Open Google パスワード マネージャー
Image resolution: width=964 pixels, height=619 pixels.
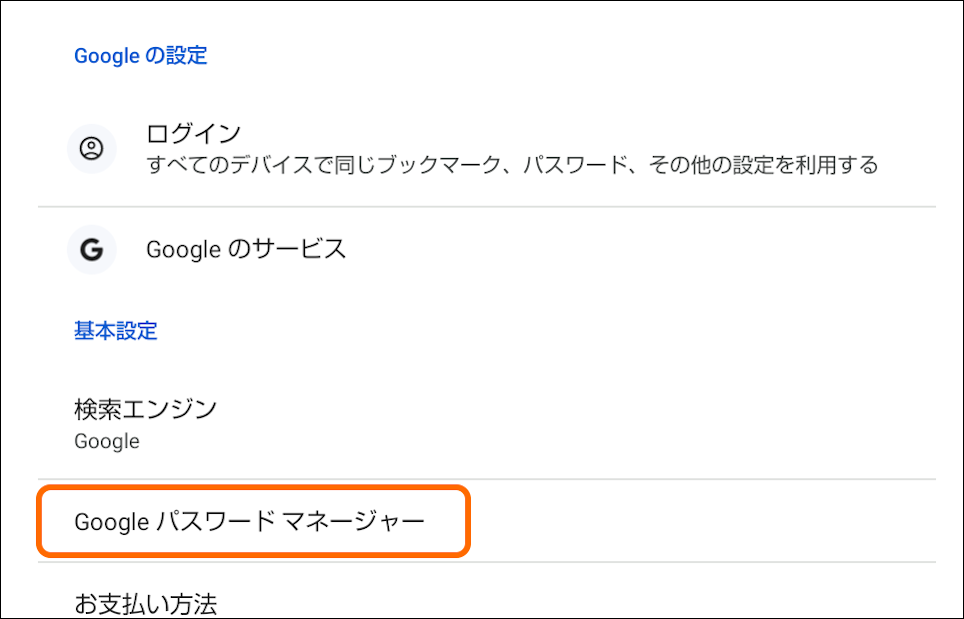pyautogui.click(x=250, y=521)
